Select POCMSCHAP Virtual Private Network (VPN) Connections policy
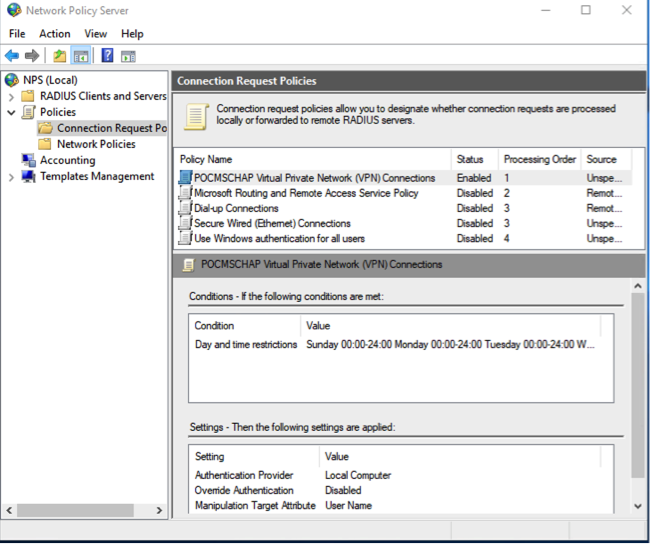This screenshot has height=544, width=650. 315,178
